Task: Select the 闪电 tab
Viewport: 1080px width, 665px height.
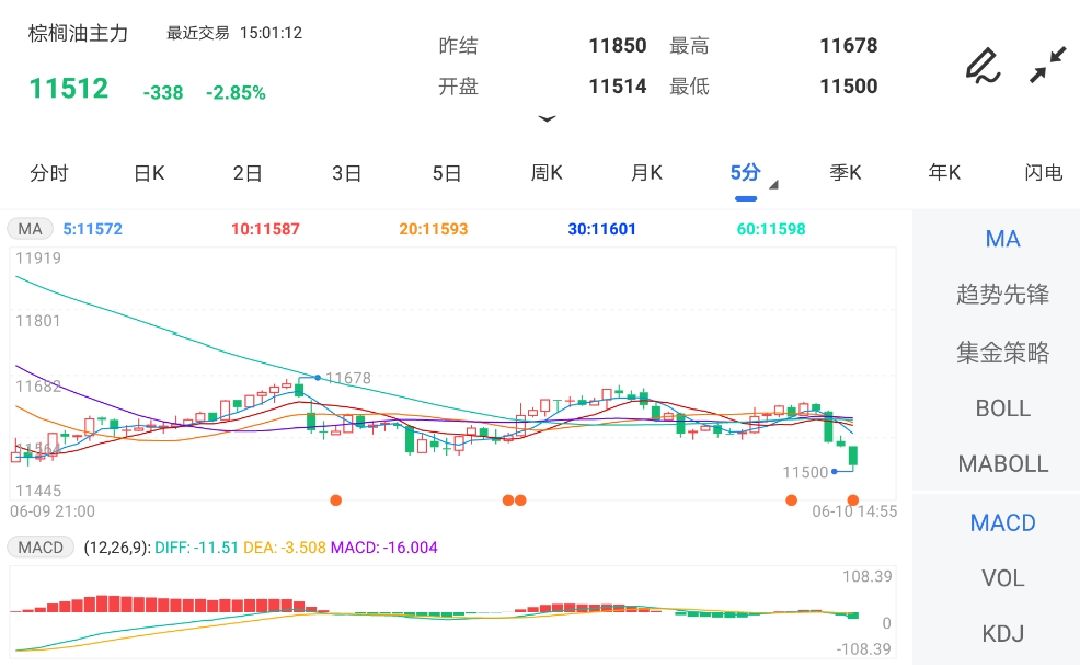Action: coord(1043,173)
